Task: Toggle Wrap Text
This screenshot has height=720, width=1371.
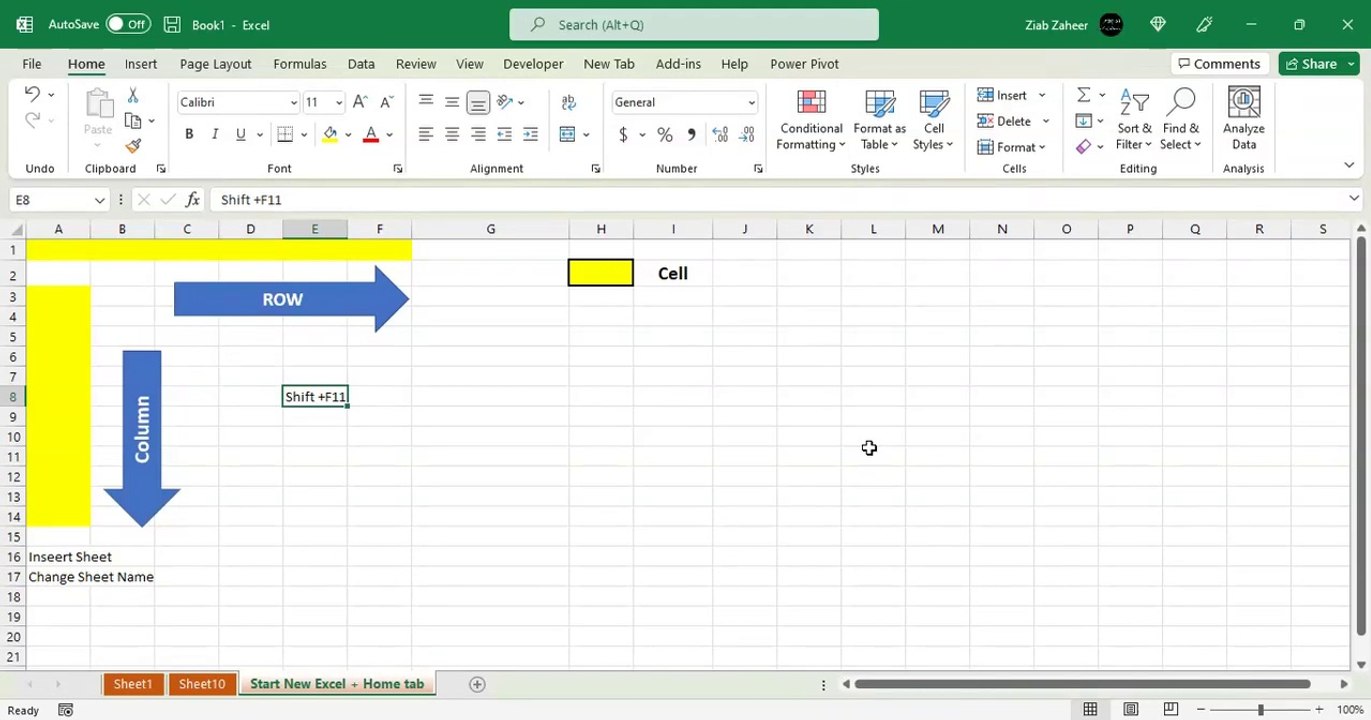Action: point(569,102)
